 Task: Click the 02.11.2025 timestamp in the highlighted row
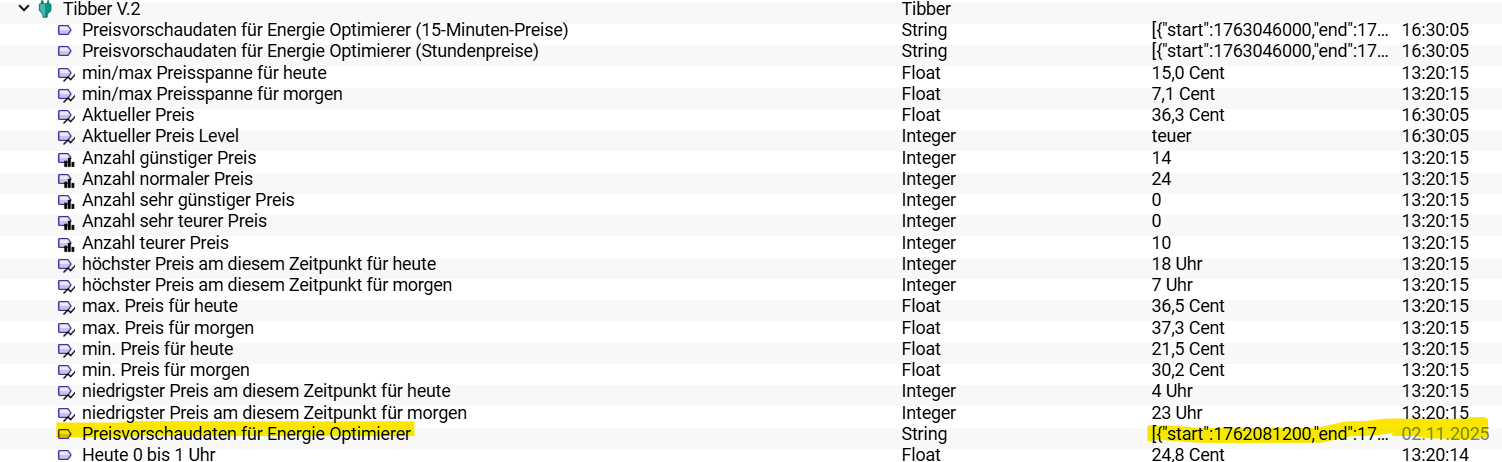tap(1445, 434)
